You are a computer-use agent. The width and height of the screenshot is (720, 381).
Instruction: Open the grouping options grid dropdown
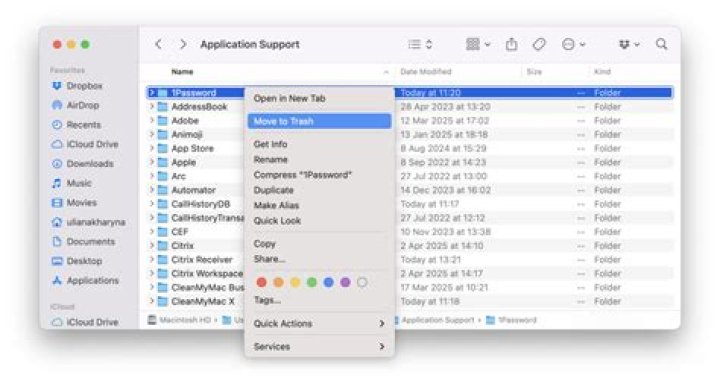(478, 45)
